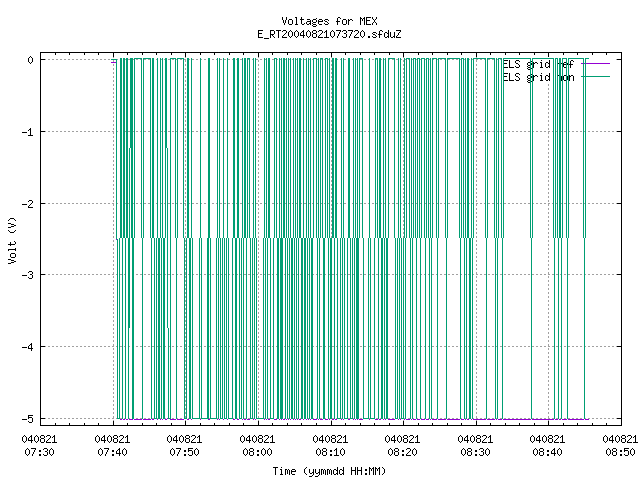640x480 pixels.
Task: Click the 'ELS grid ref' legend label
Action: pyautogui.click(x=538, y=64)
